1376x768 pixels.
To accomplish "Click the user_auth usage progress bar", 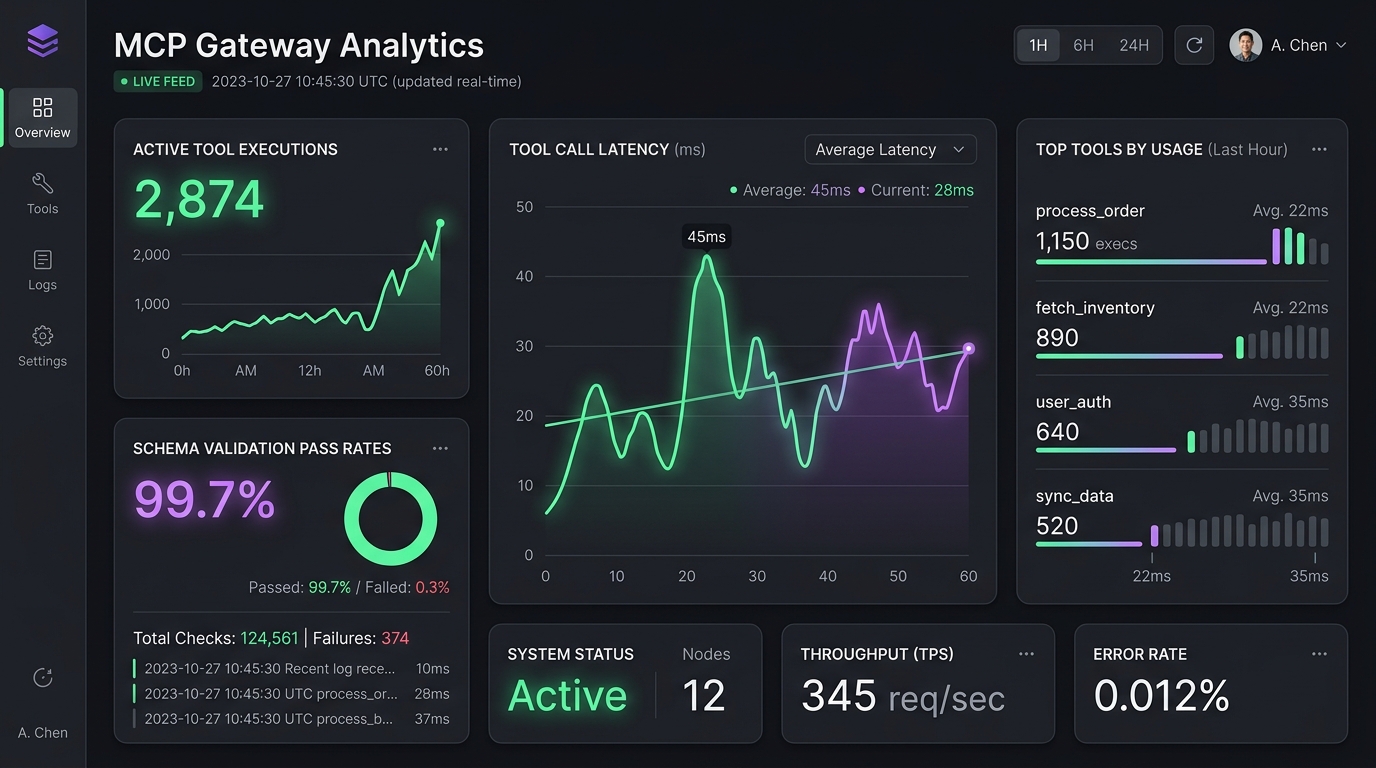I will 1106,450.
